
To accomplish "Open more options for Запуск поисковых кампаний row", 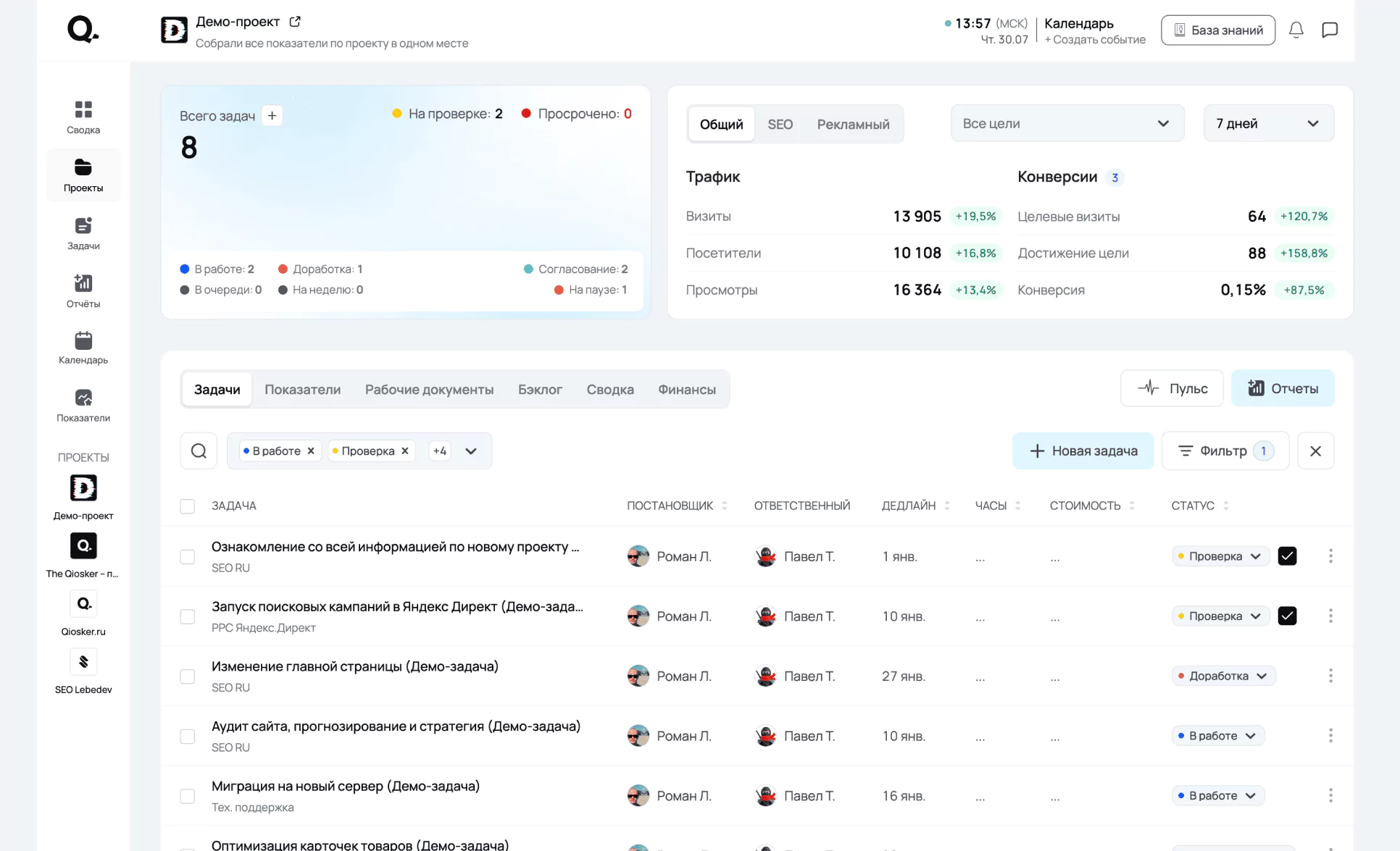I will coord(1330,616).
